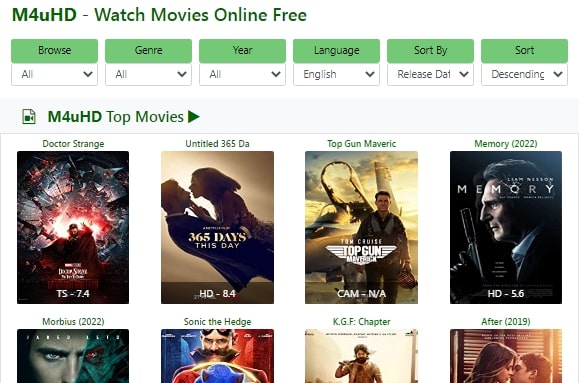
Task: Open the Browse dropdown set to All
Action: click(54, 75)
